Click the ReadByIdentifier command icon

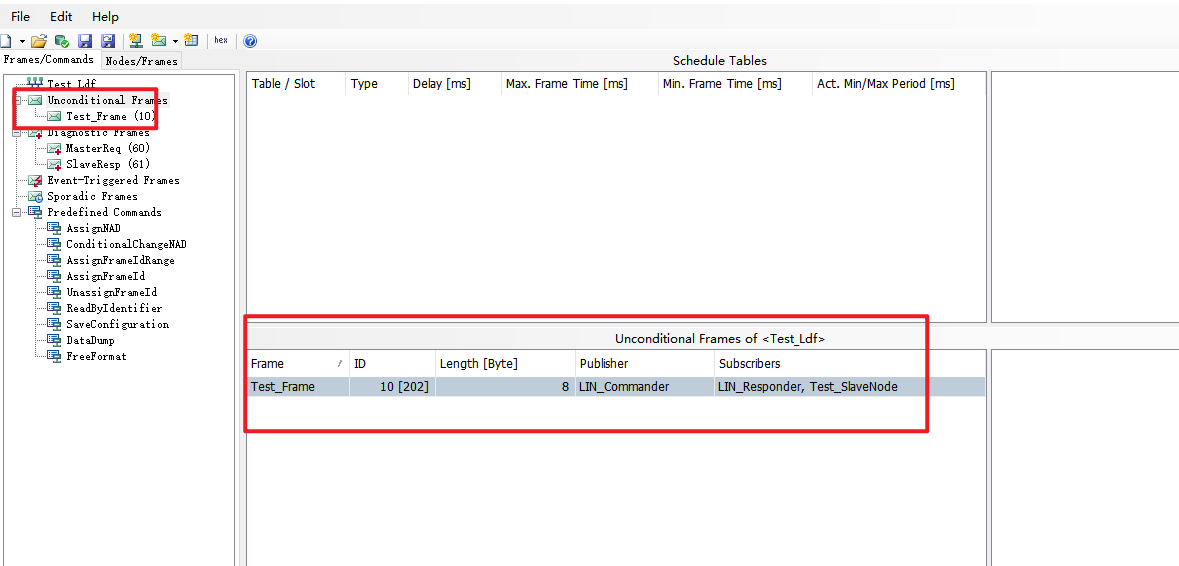54,309
